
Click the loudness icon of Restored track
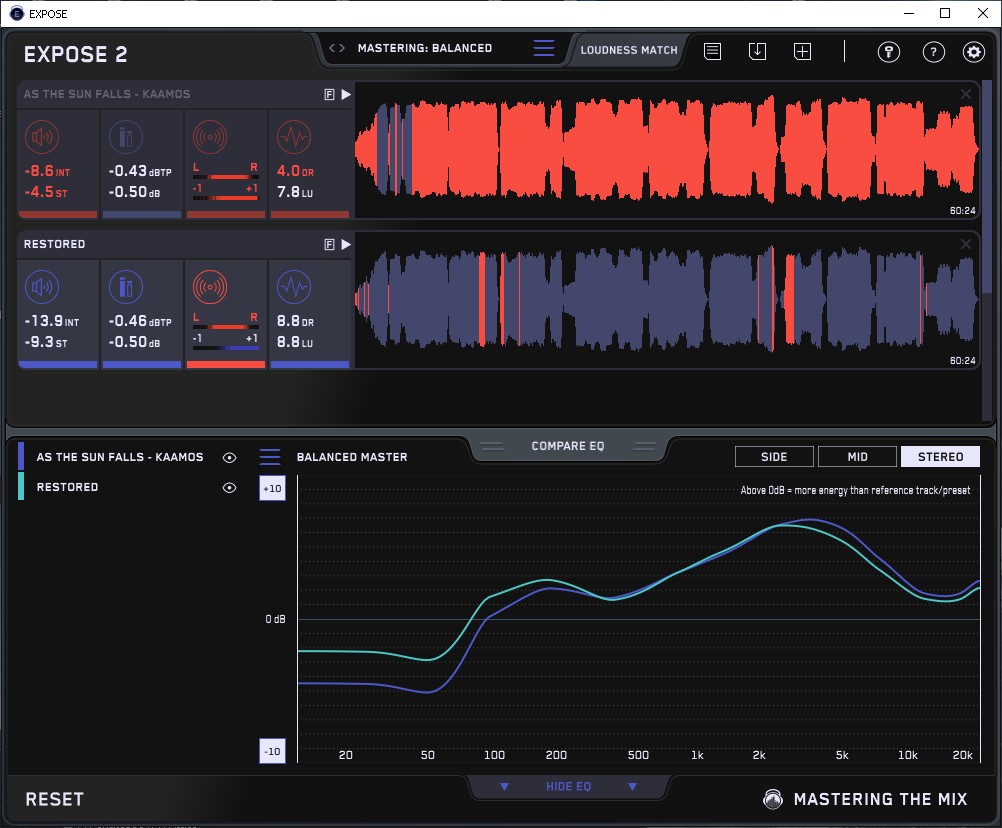pyautogui.click(x=41, y=288)
